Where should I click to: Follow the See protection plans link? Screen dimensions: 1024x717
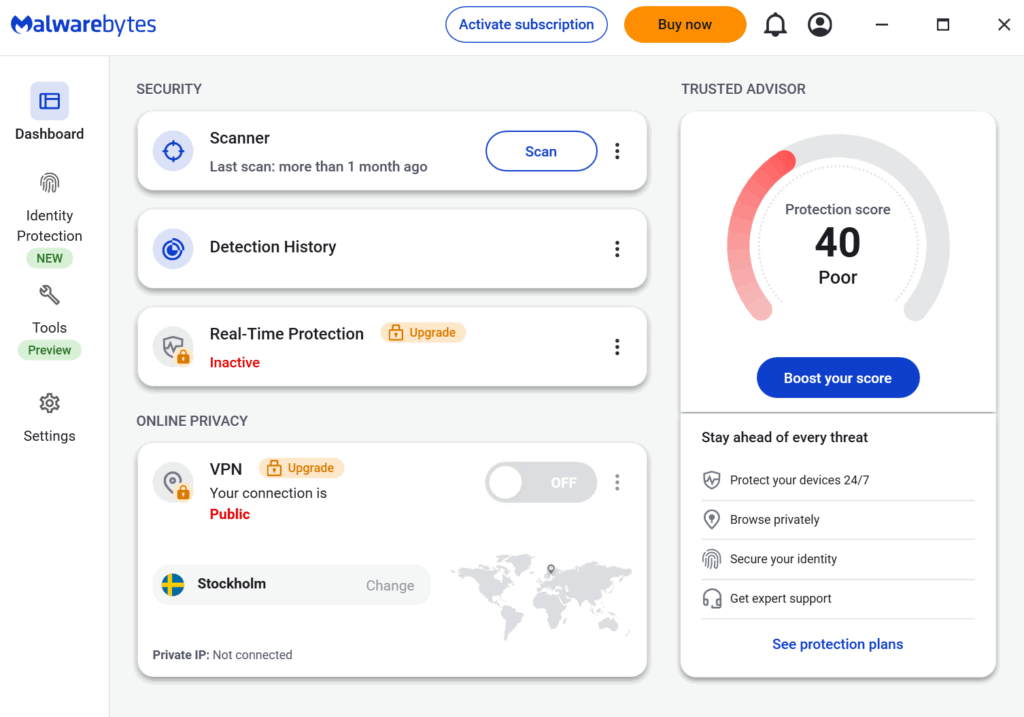coord(837,644)
